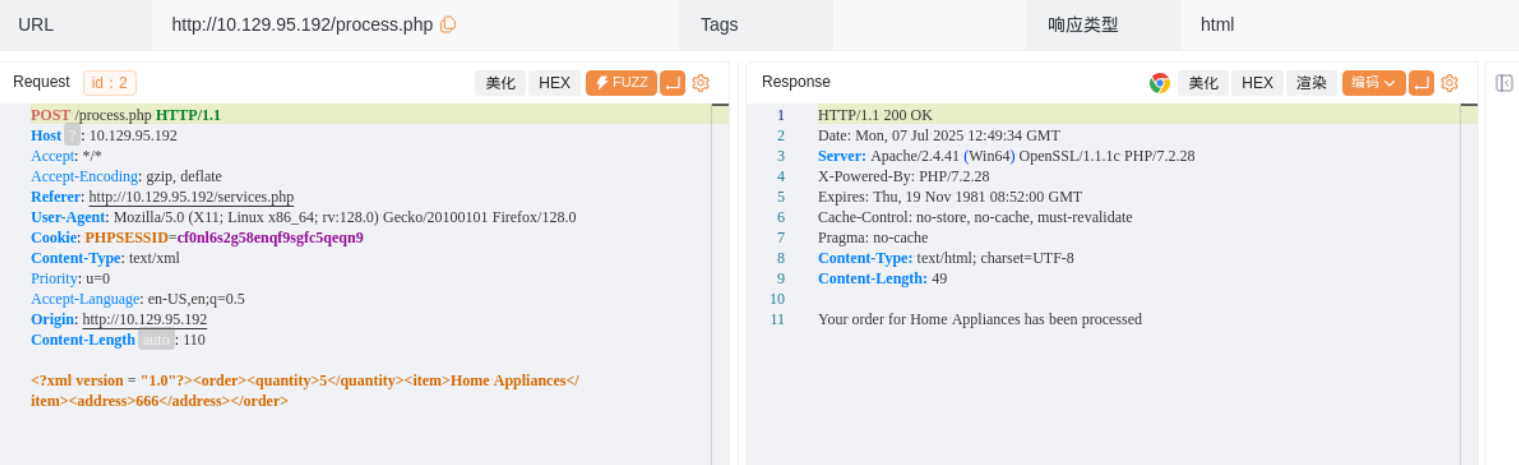
Task: Click the Pragma: no-cache line
Action: [873, 238]
